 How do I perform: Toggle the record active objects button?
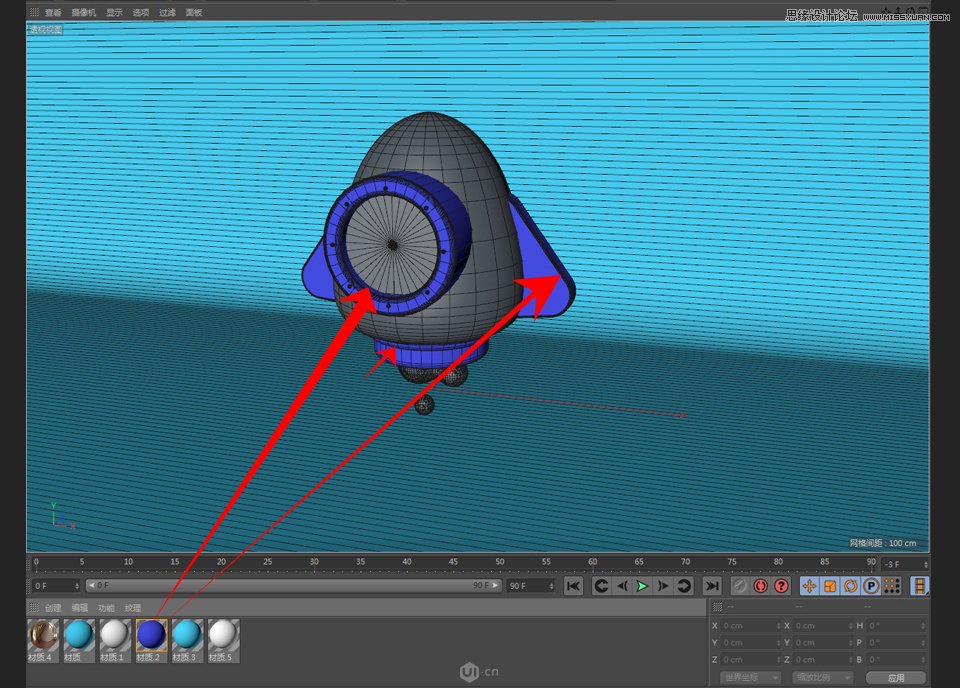tap(737, 587)
